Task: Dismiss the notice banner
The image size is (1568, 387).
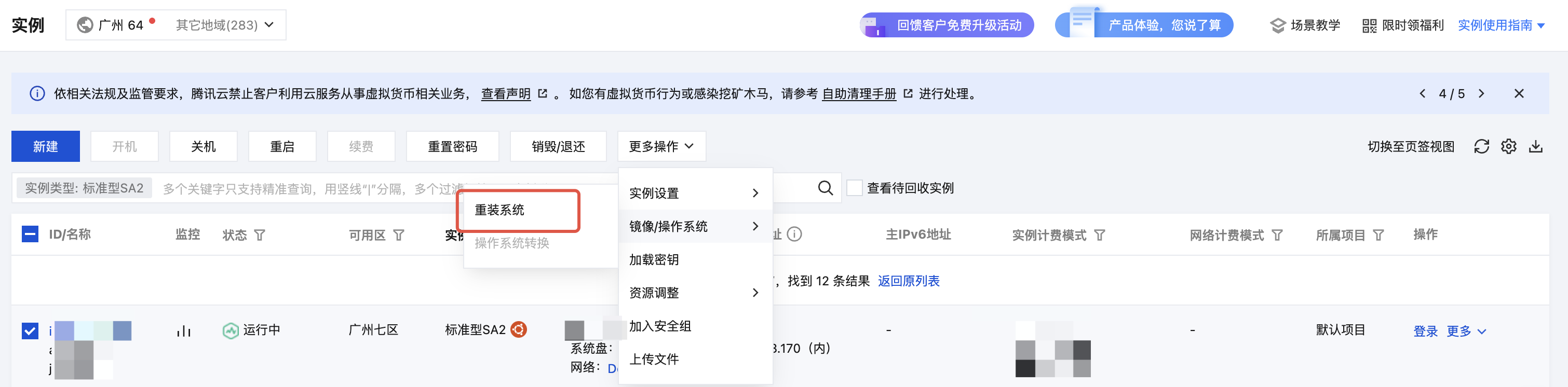Action: [1519, 94]
